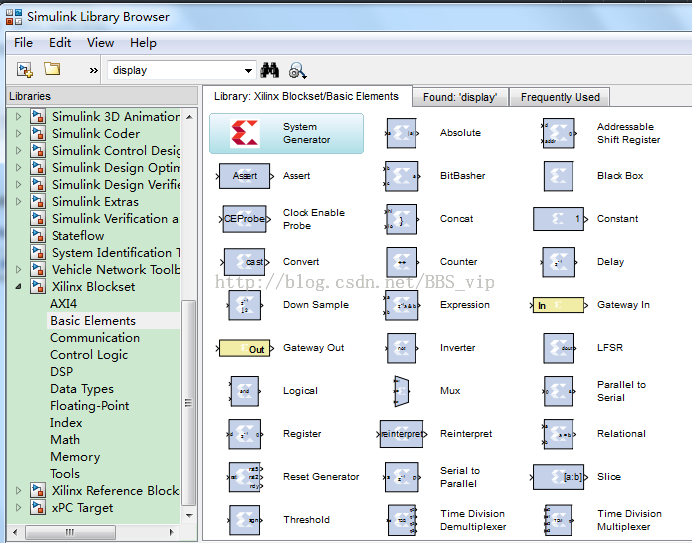Image resolution: width=692 pixels, height=543 pixels.
Task: Open the Edit menu
Action: [60, 43]
